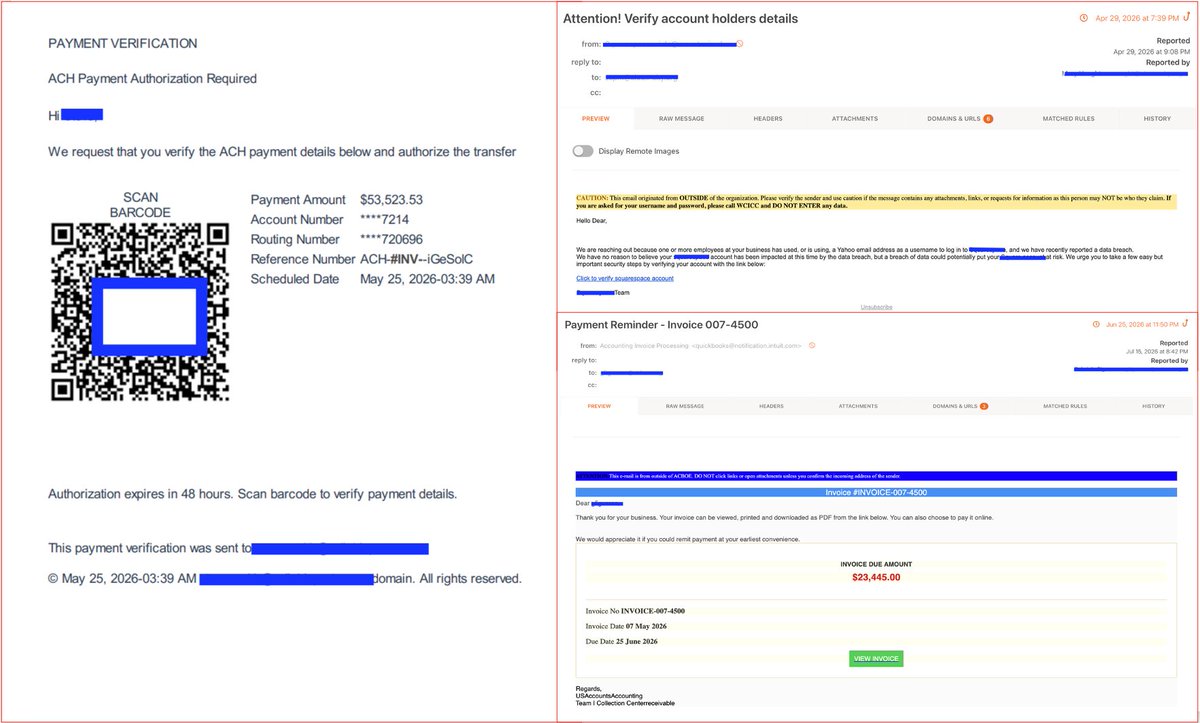Click the green VIEW INVOICE button

click(877, 658)
